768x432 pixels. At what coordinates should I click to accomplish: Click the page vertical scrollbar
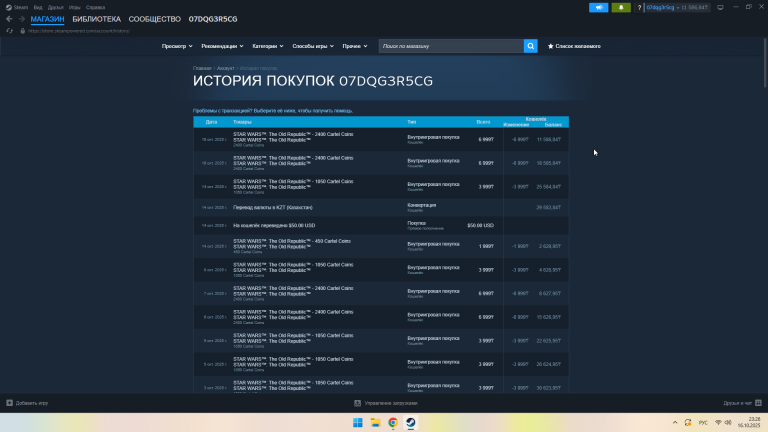coord(765,63)
